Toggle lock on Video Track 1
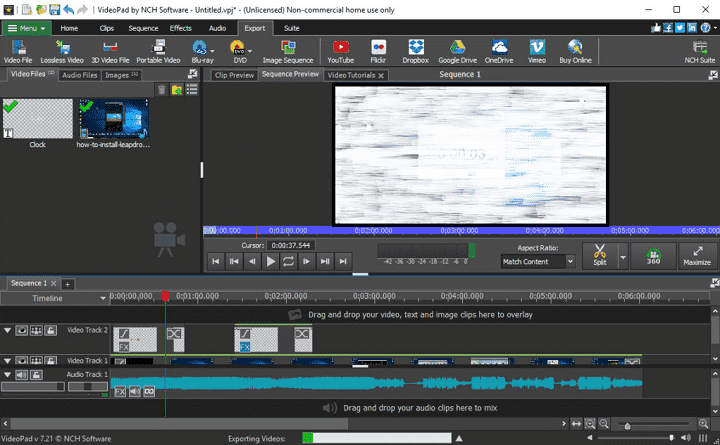The width and height of the screenshot is (720, 445). 51,361
